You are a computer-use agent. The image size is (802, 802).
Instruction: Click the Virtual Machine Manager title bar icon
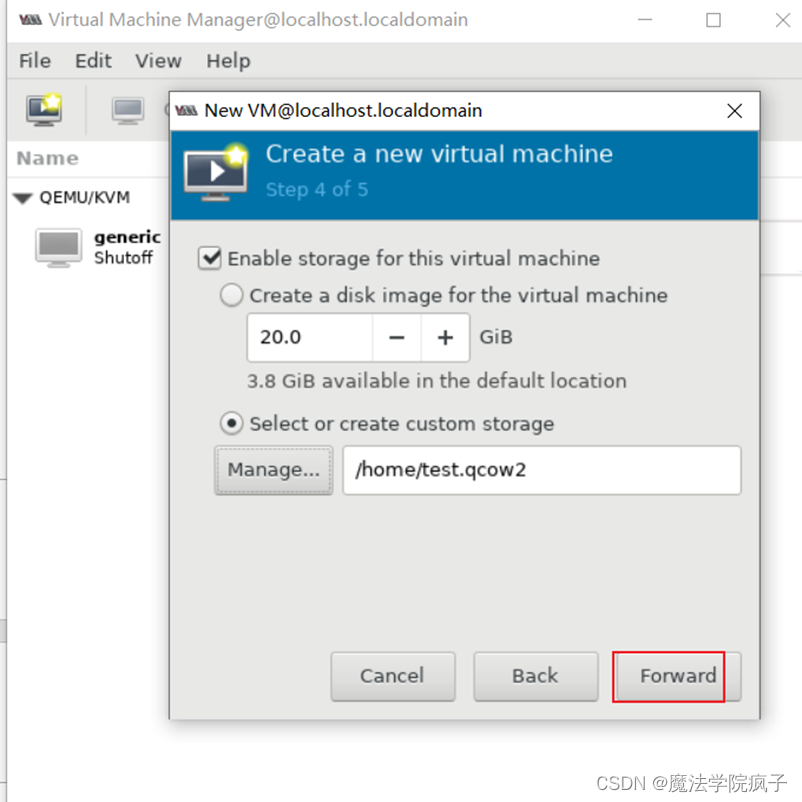point(31,20)
